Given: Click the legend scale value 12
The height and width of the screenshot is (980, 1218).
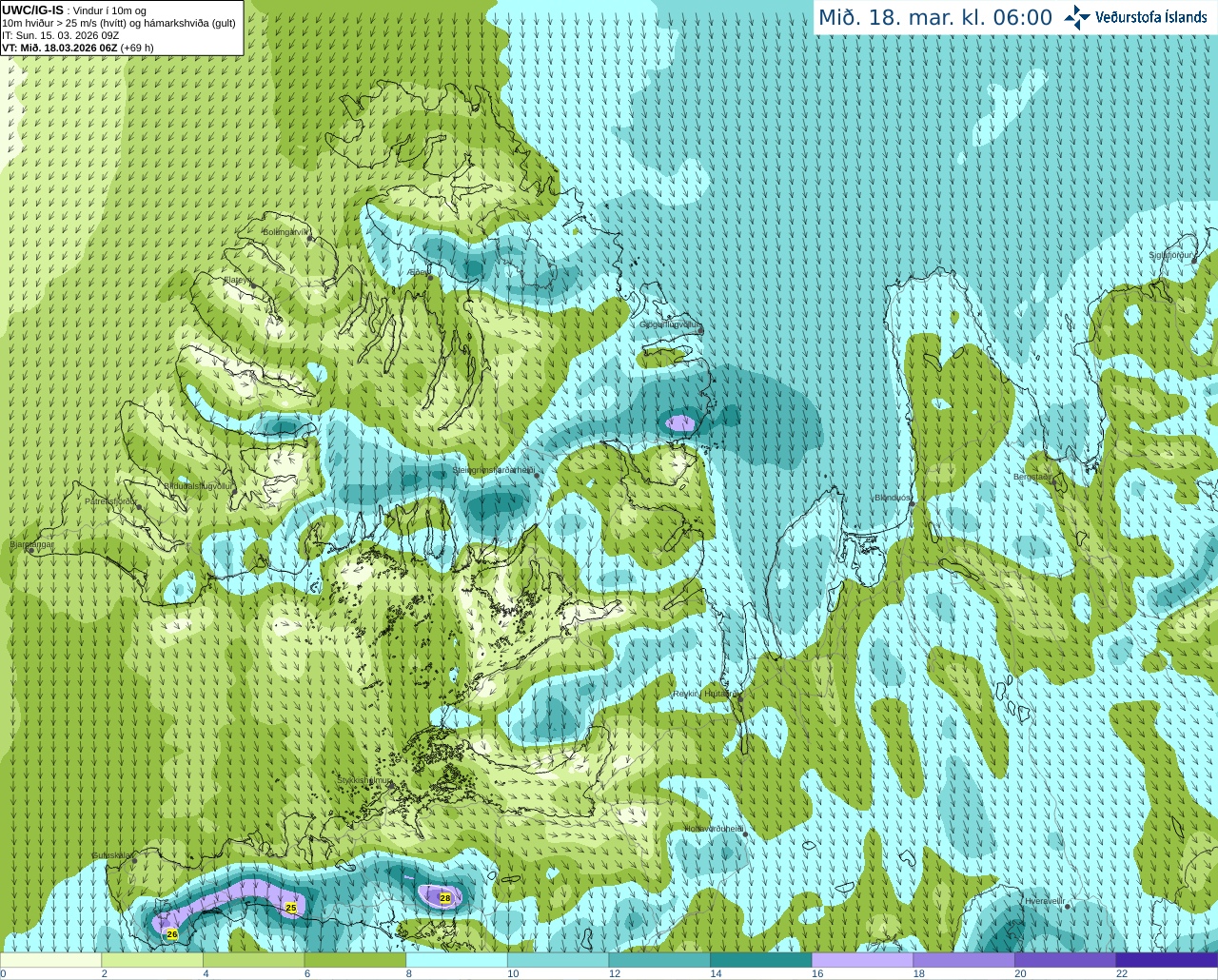Looking at the screenshot, I should pyautogui.click(x=615, y=973).
